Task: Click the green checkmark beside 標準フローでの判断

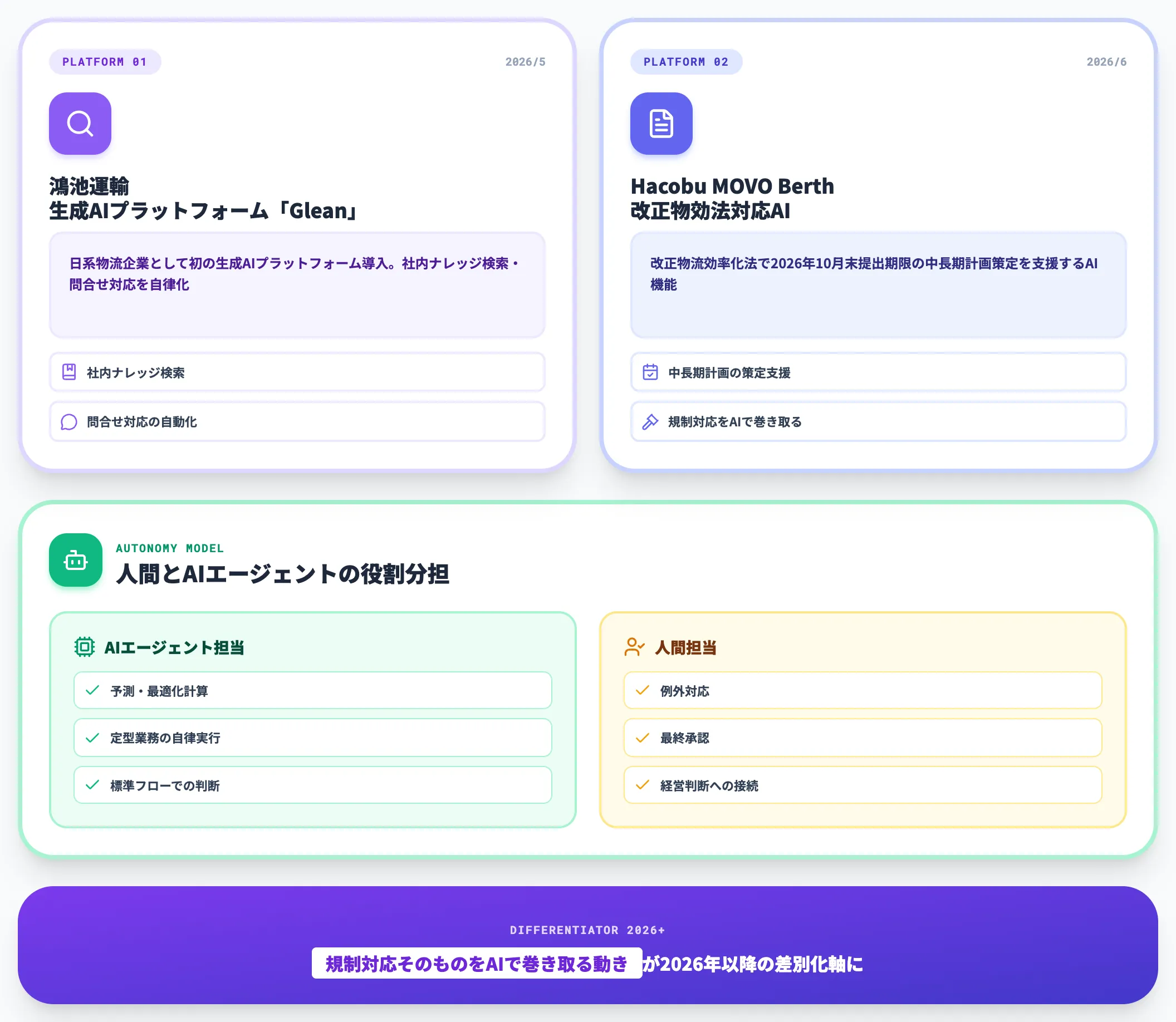Action: pos(92,785)
